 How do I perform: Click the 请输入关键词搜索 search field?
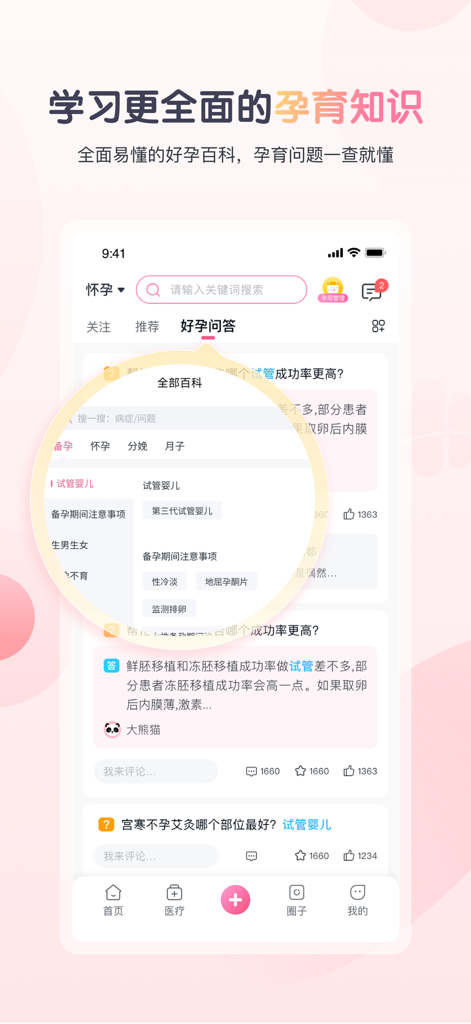pyautogui.click(x=221, y=289)
